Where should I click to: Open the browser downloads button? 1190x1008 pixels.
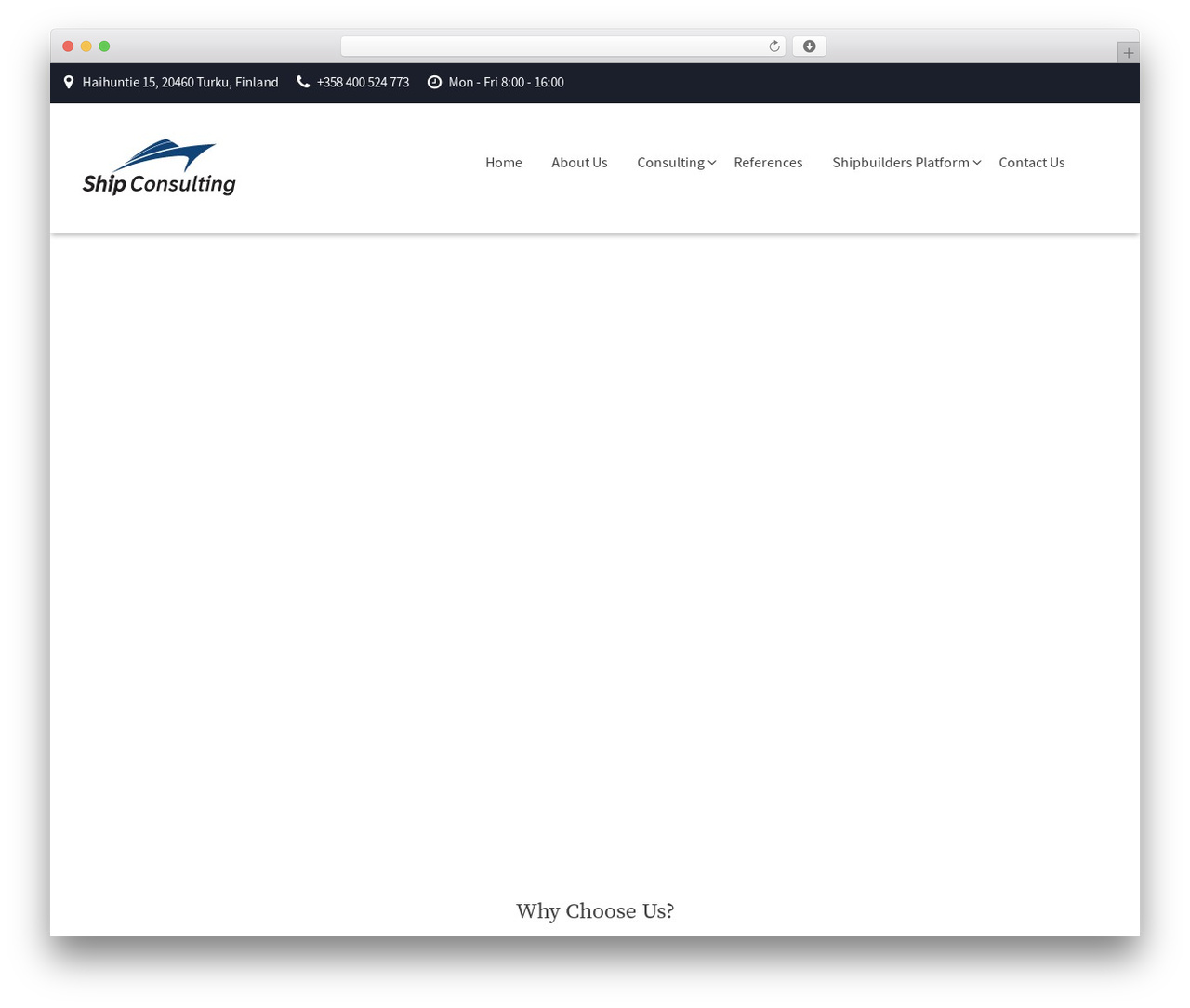pyautogui.click(x=809, y=46)
